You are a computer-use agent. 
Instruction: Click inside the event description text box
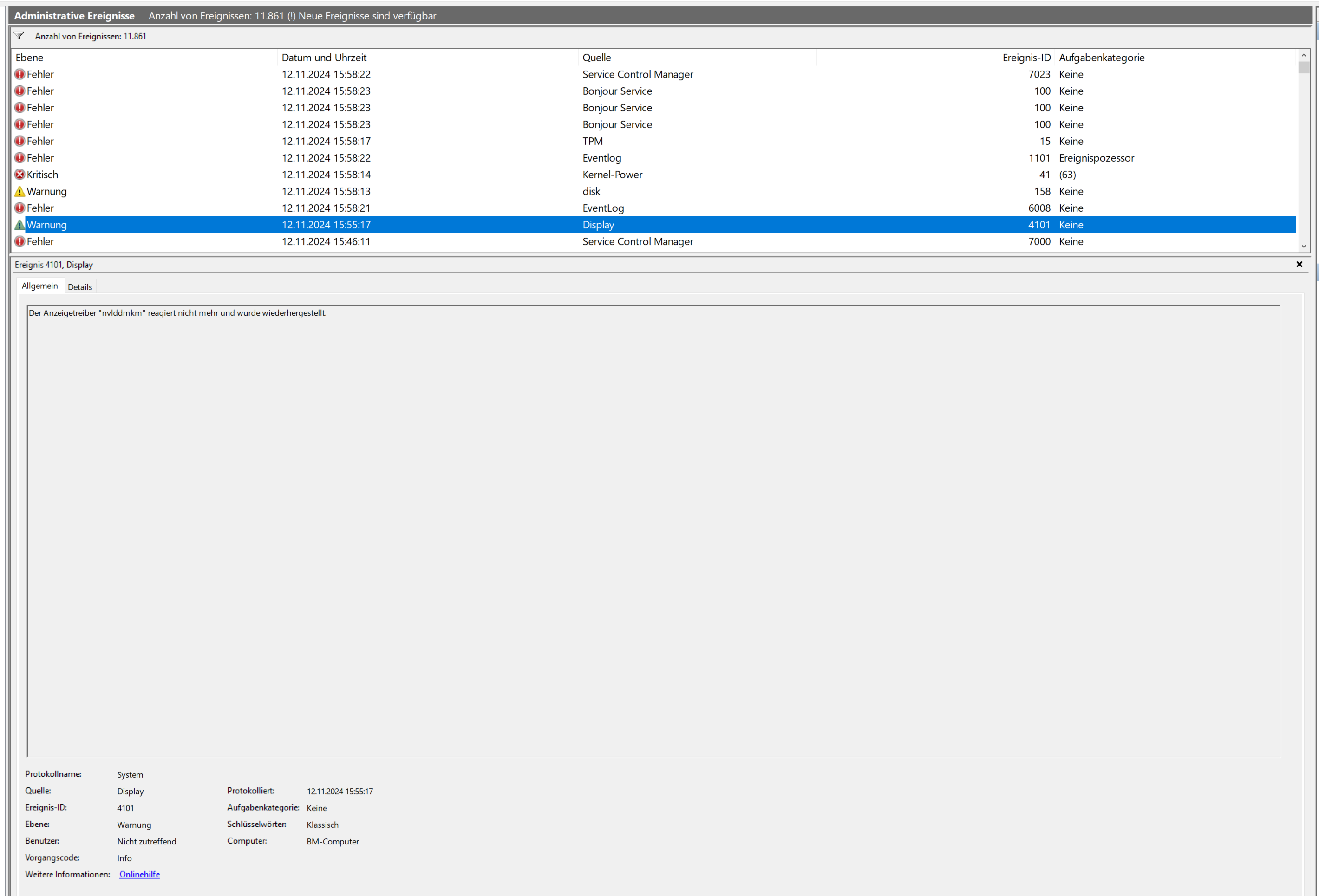click(653, 531)
